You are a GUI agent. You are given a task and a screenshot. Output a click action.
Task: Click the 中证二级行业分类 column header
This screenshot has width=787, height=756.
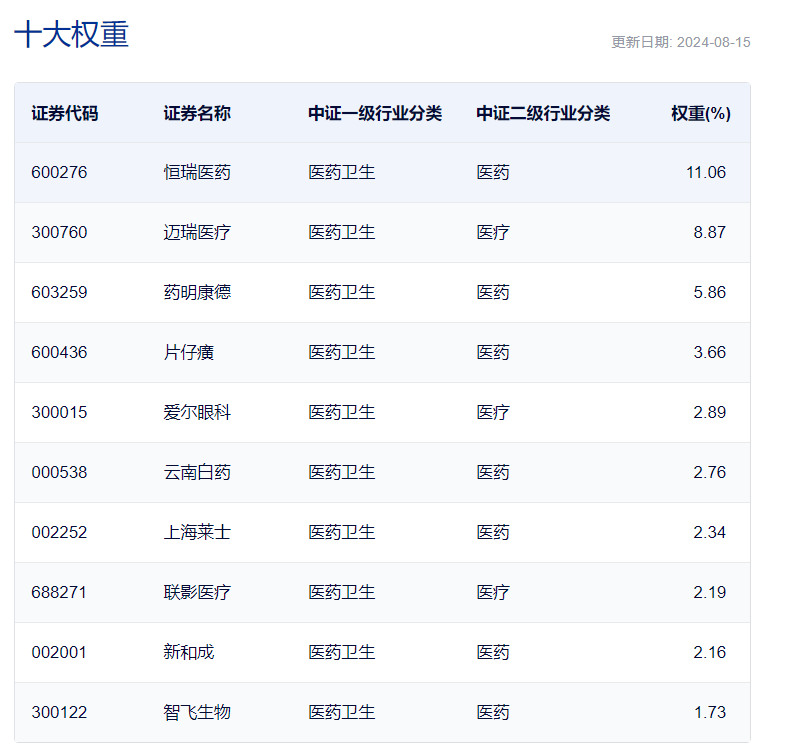pos(543,113)
